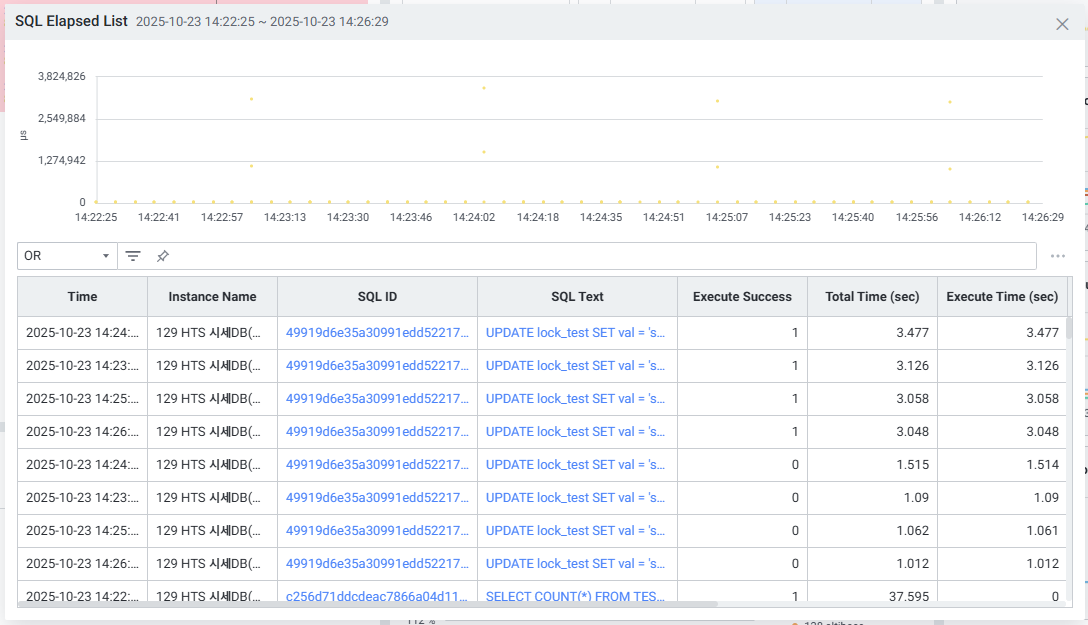Open the filter settings icon
1088x625 pixels.
point(133,256)
